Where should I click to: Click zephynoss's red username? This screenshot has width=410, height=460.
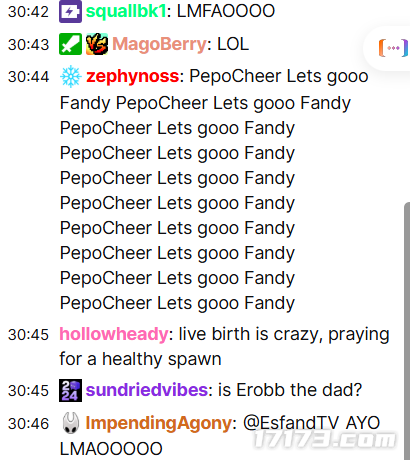click(x=133, y=76)
